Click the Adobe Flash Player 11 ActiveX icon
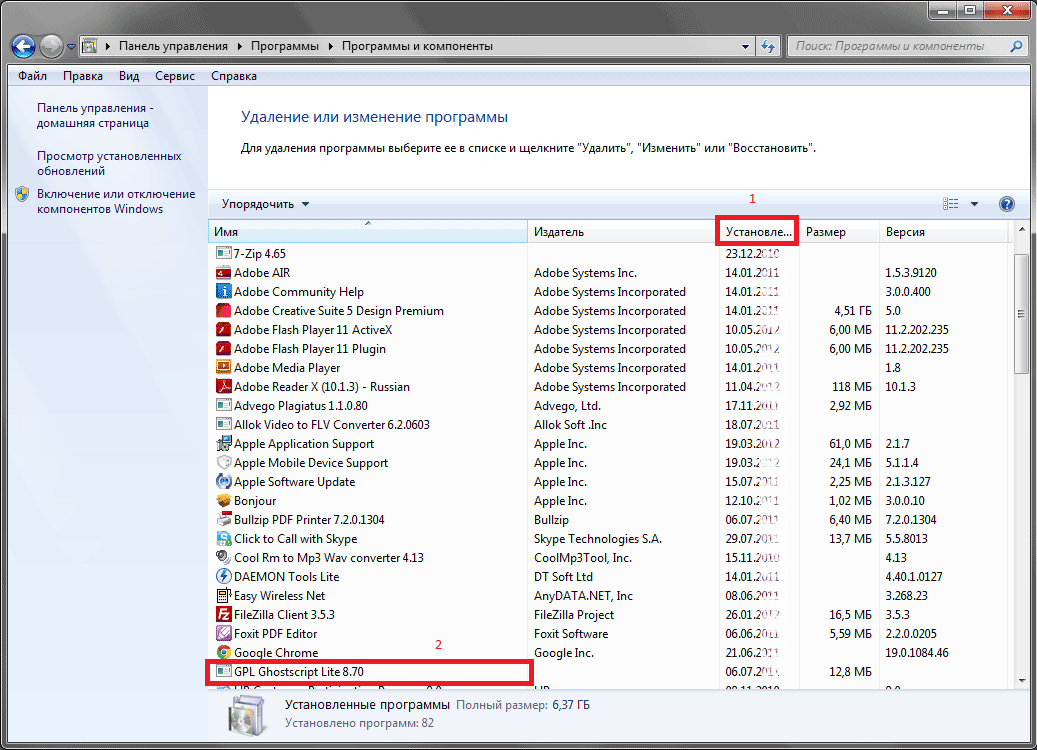Image resolution: width=1037 pixels, height=750 pixels. coord(224,330)
